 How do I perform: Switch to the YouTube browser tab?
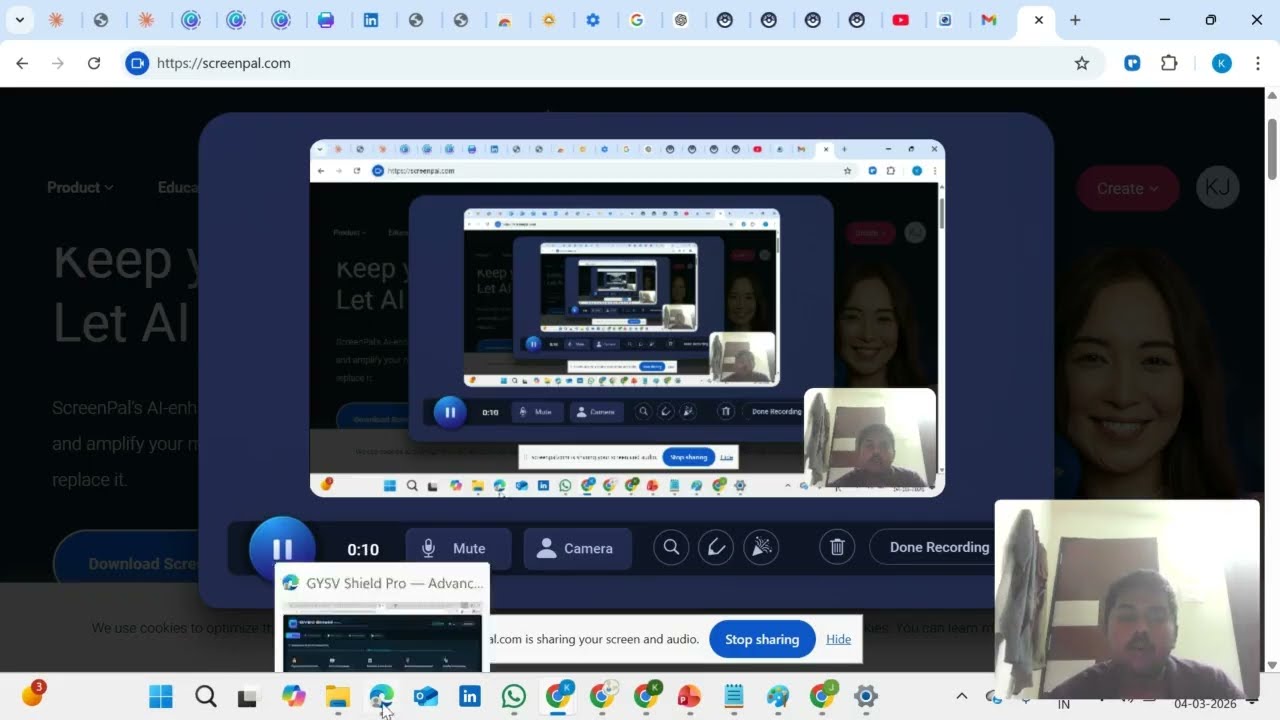coord(900,20)
